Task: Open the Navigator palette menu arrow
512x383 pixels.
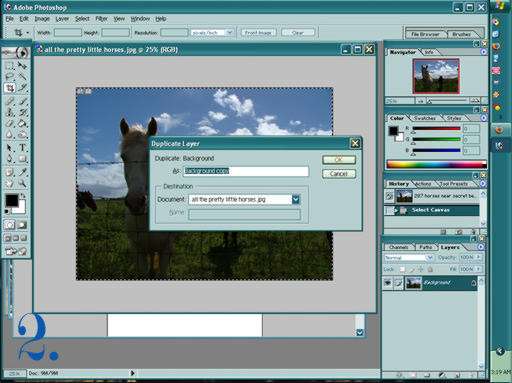Action: [x=483, y=52]
